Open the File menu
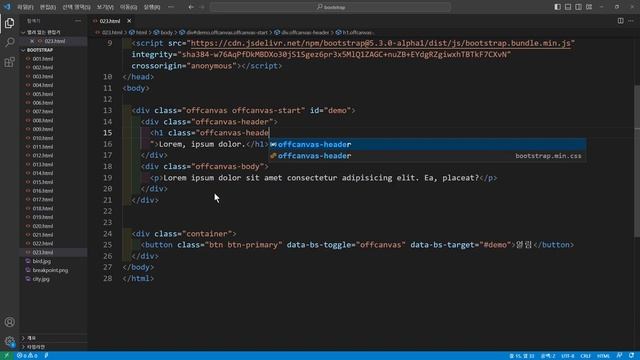Screen dimensions: 640x360 (25, 7)
